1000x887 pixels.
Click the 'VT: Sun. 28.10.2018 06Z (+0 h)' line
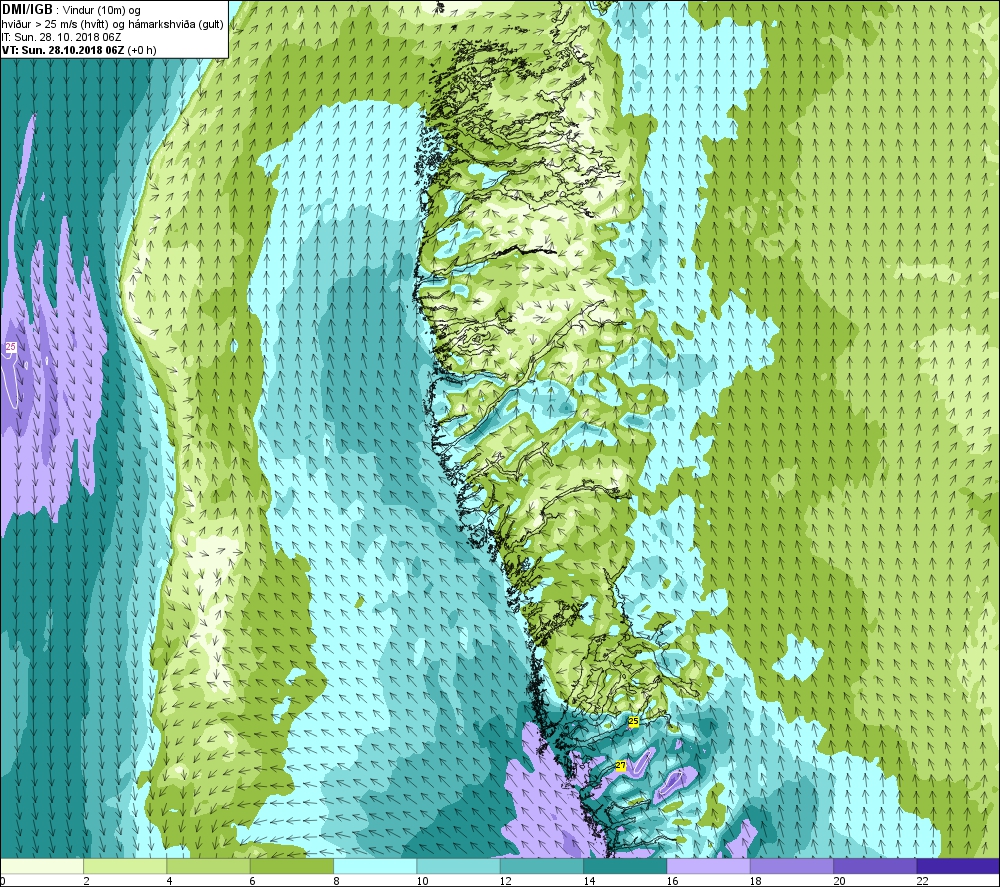pyautogui.click(x=78, y=50)
